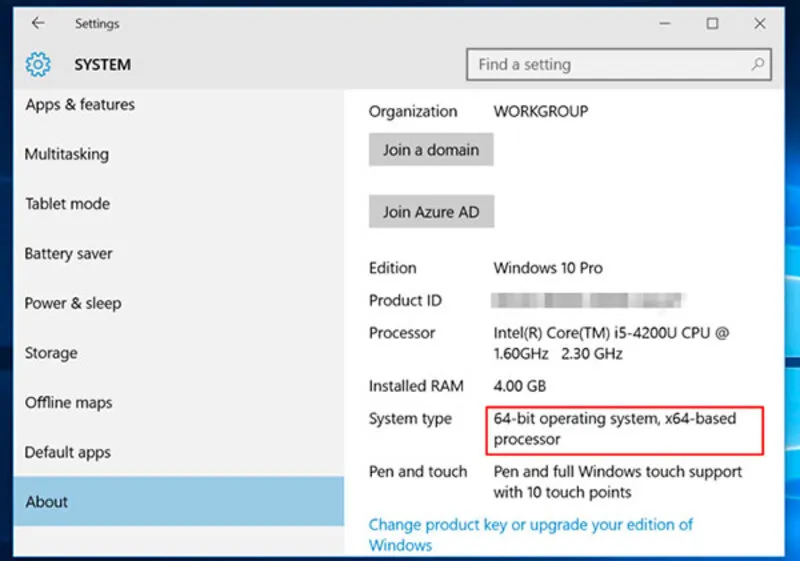
Task: Open Offline maps settings
Action: [68, 402]
